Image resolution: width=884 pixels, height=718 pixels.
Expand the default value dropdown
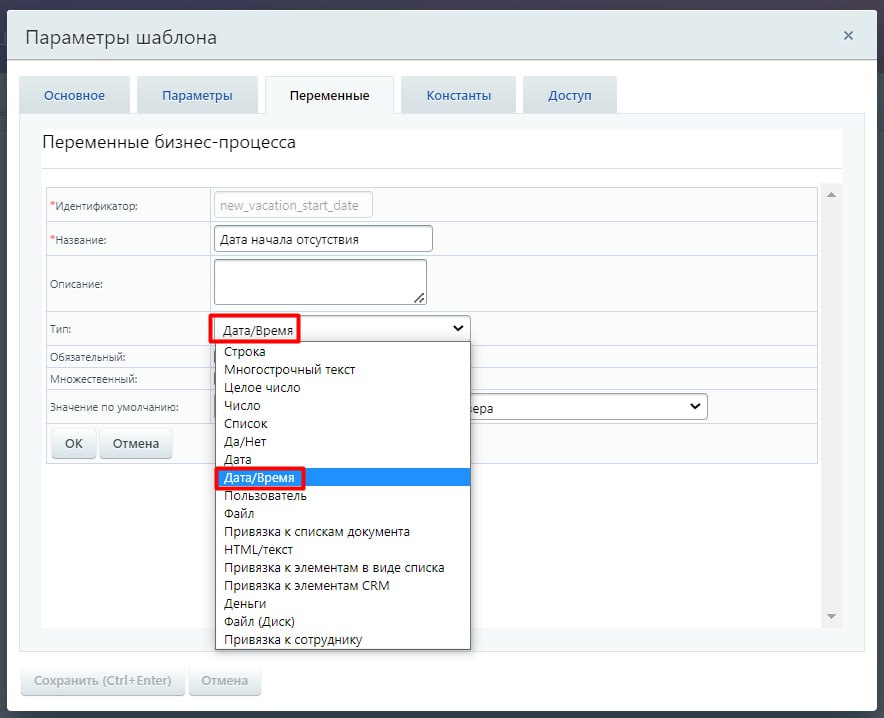pyautogui.click(x=695, y=407)
